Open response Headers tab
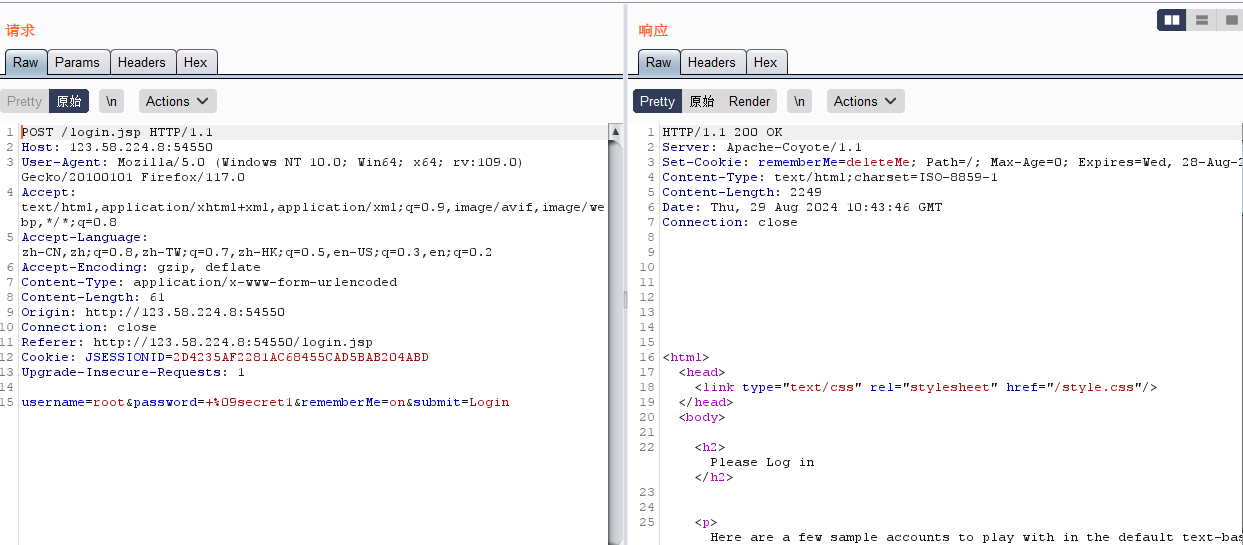1243x545 pixels. coord(711,62)
